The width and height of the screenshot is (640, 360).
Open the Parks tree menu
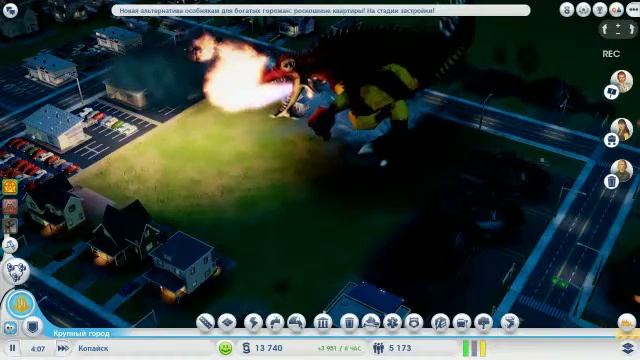483,322
